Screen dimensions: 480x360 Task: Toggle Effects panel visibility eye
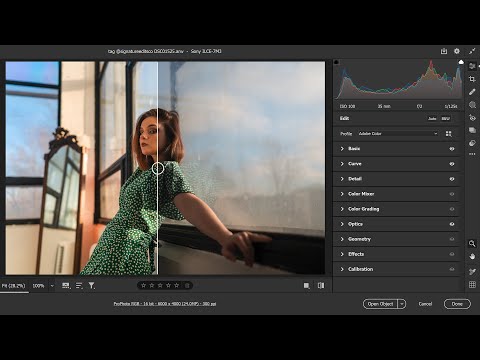coord(452,254)
